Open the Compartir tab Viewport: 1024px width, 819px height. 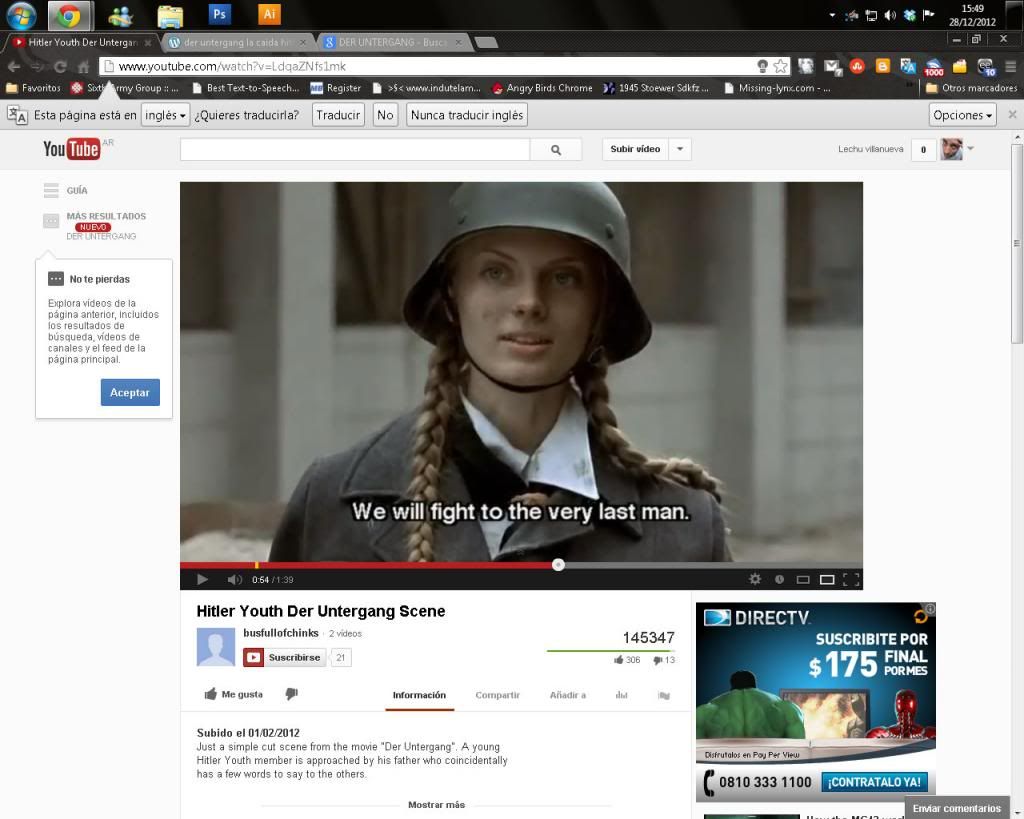point(498,695)
